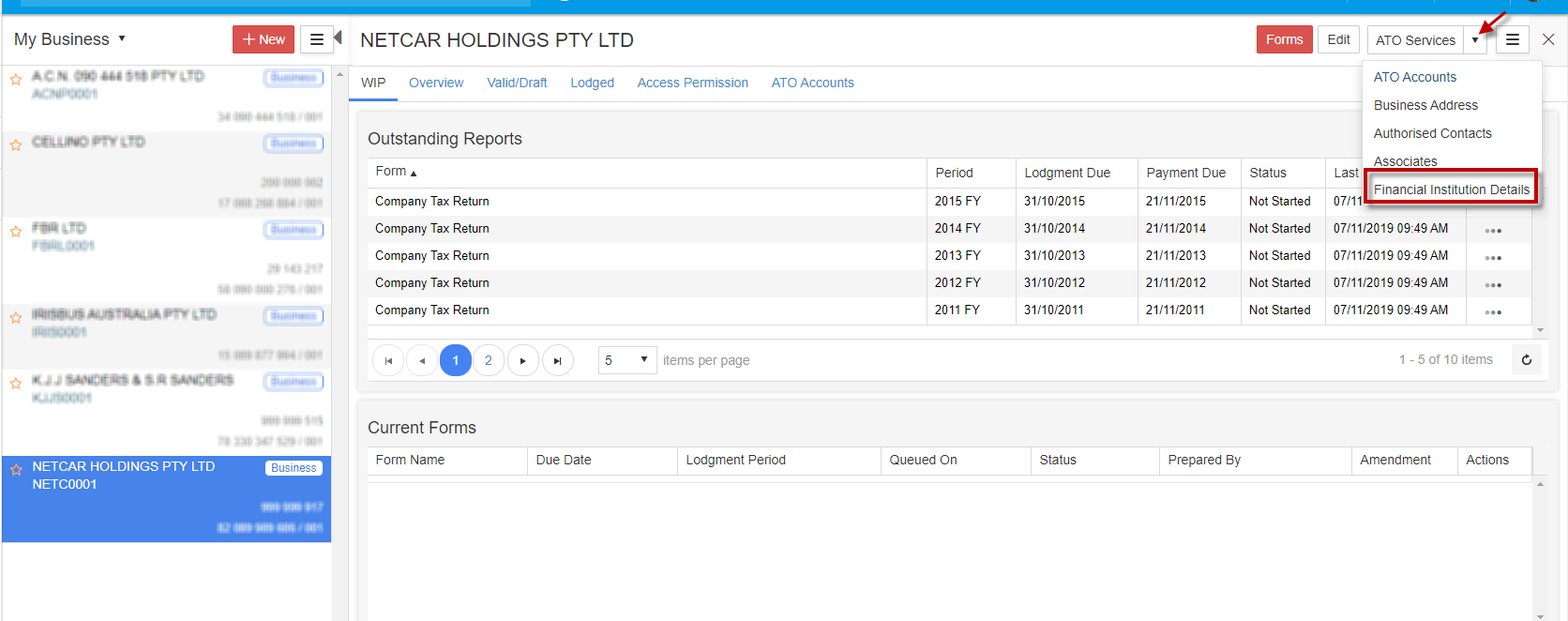The height and width of the screenshot is (621, 1568).
Task: Open the items per page dropdown
Action: (x=627, y=360)
